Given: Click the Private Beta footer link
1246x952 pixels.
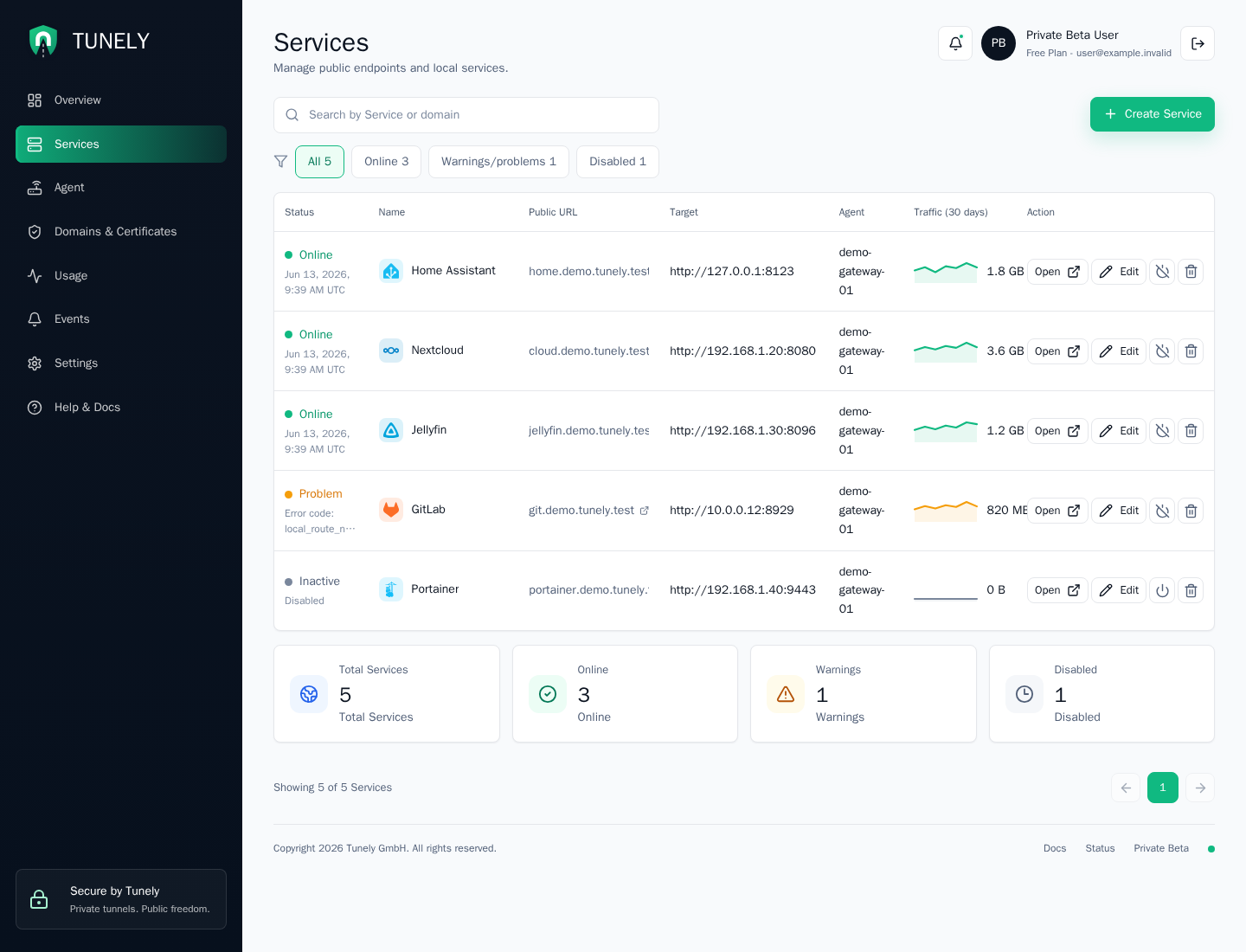Looking at the screenshot, I should pos(1161,848).
